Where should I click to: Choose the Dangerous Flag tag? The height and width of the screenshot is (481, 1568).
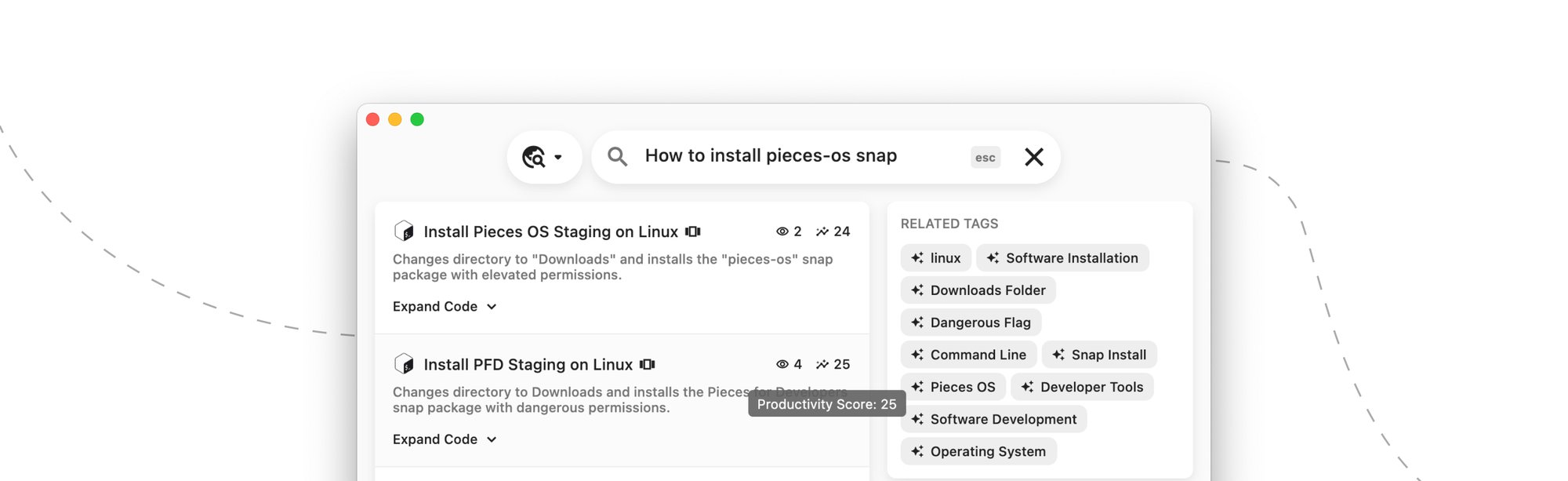point(971,322)
